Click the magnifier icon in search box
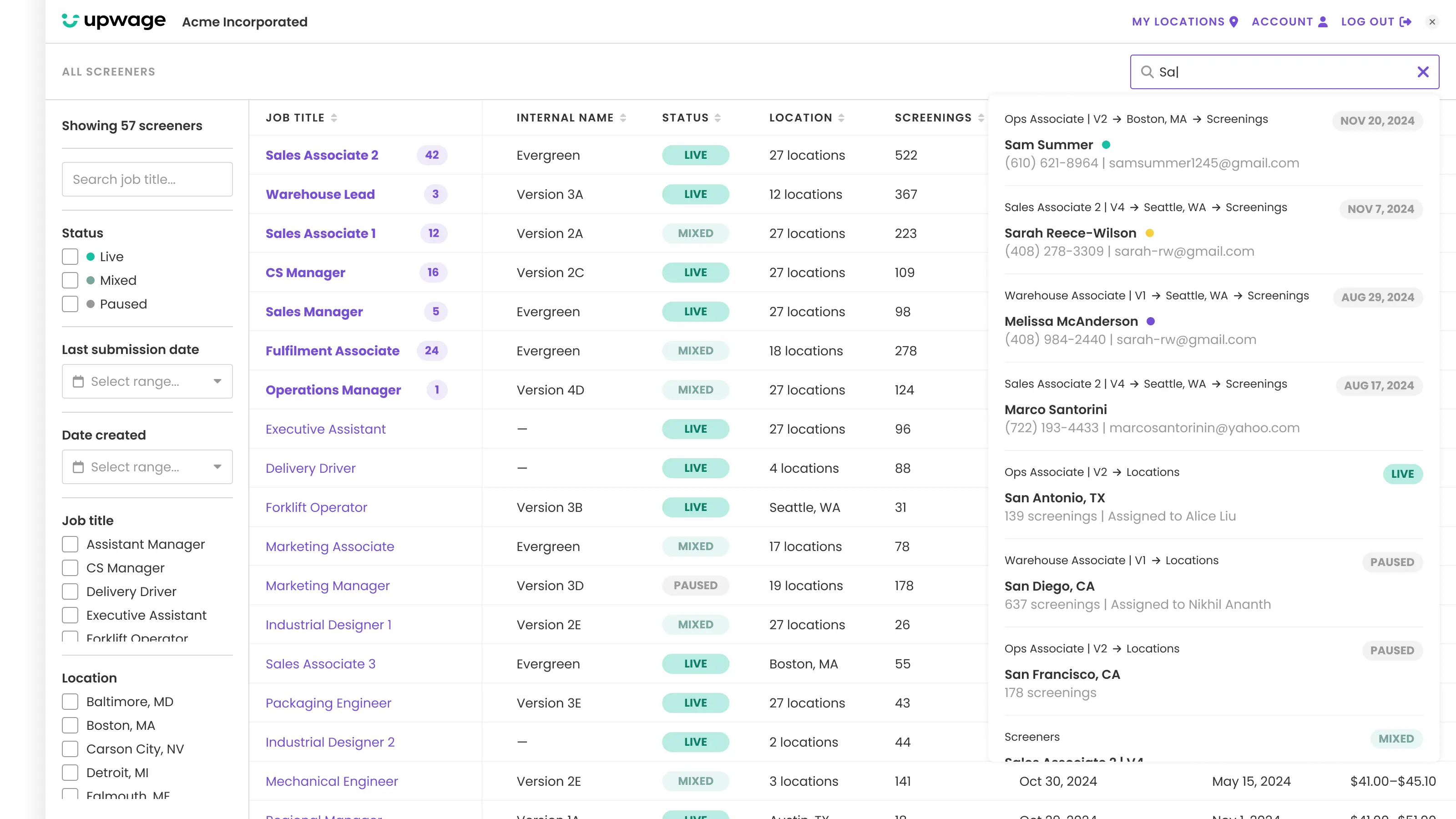The width and height of the screenshot is (1456, 819). point(1147,72)
